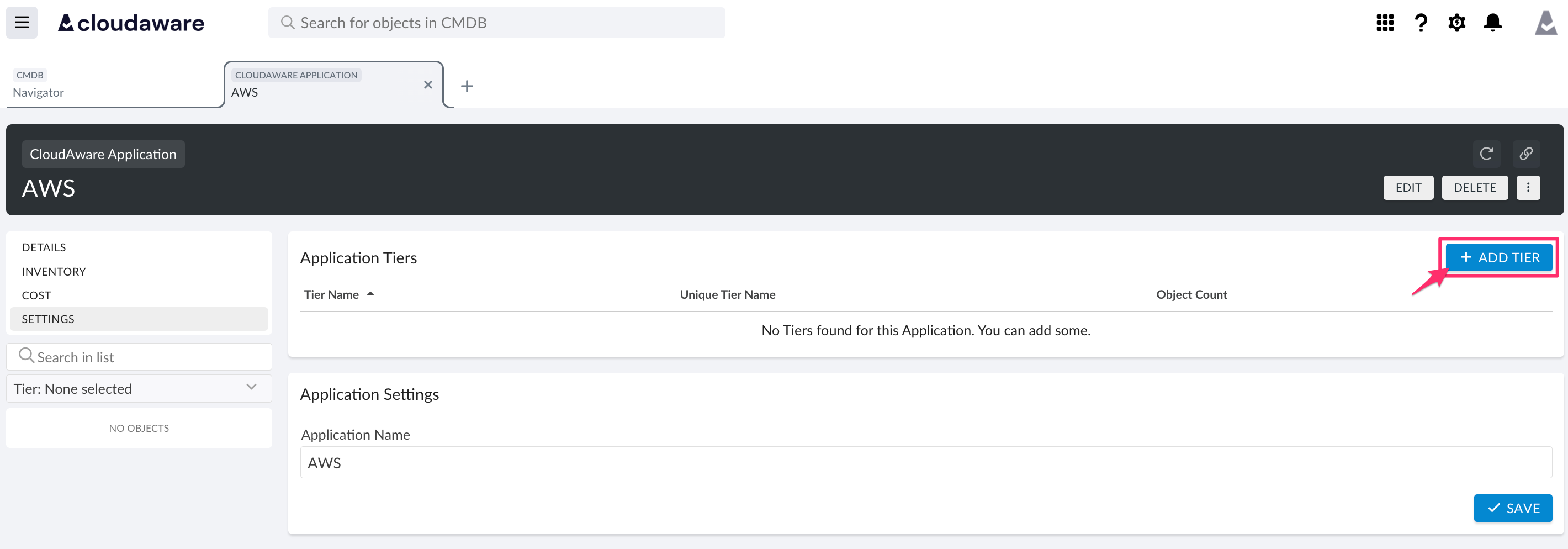The width and height of the screenshot is (1568, 549).
Task: Open the app launcher grid icon
Action: point(1384,23)
